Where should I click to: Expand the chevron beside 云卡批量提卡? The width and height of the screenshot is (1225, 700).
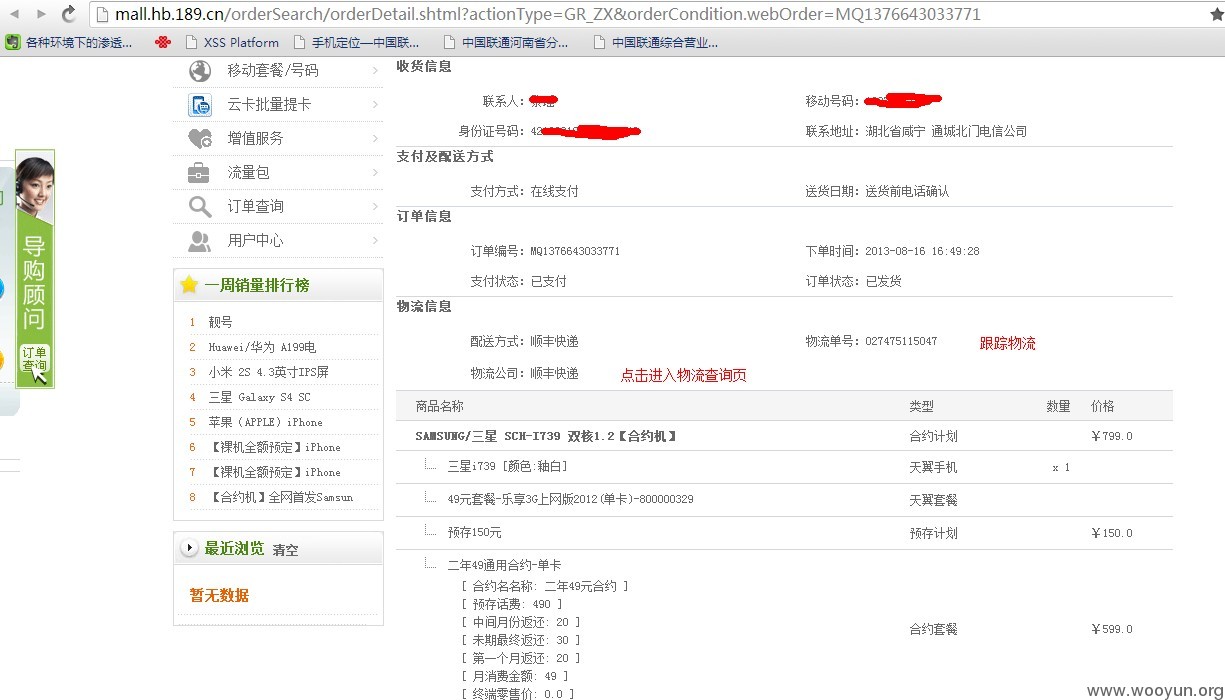(x=375, y=104)
